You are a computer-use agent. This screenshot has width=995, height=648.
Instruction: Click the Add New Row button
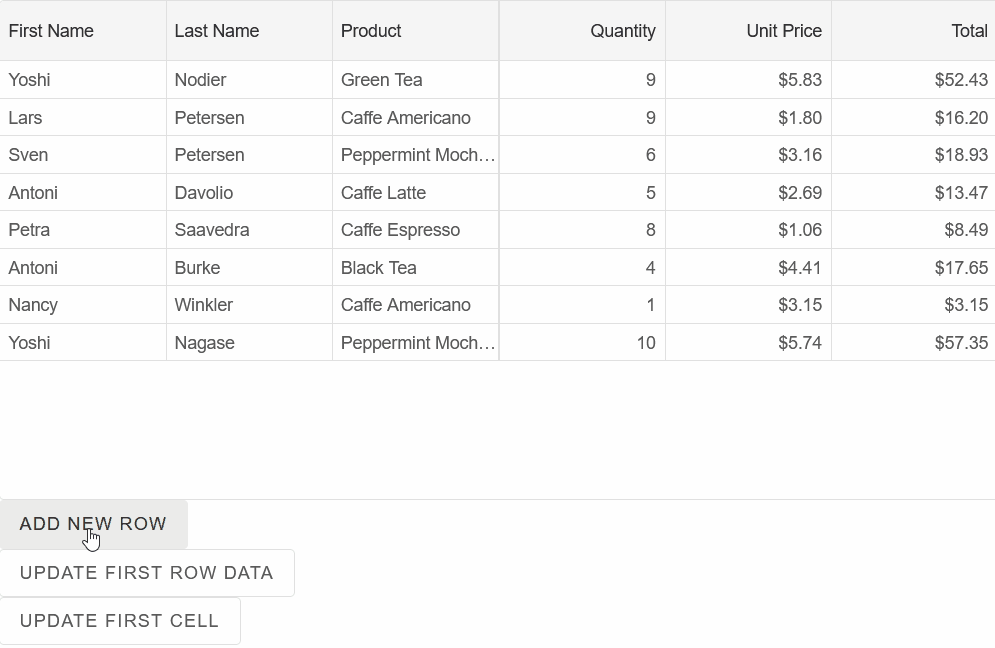[93, 524]
